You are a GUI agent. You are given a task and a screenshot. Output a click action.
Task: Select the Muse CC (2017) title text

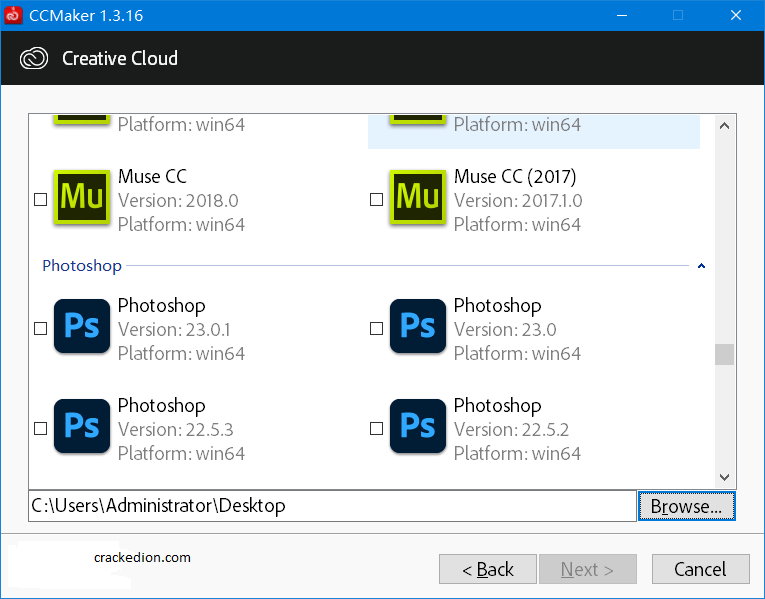515,176
